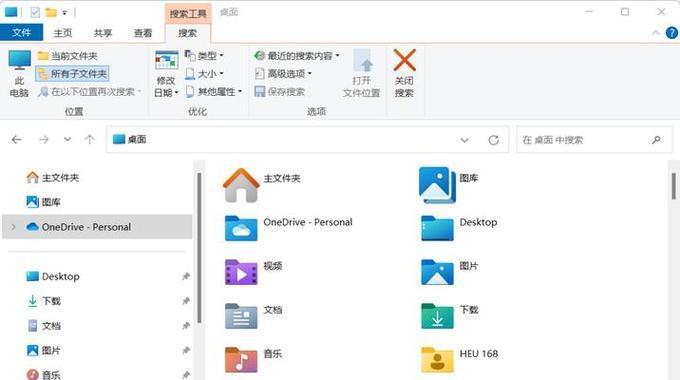Click the Back navigation arrow
This screenshot has height=380, width=680.
pyautogui.click(x=16, y=140)
